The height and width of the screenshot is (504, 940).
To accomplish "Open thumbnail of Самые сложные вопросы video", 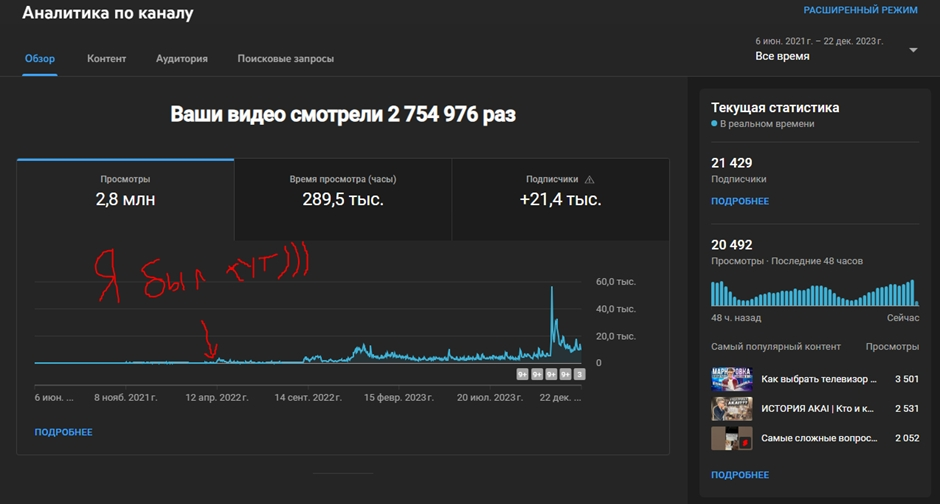I will tap(731, 438).
